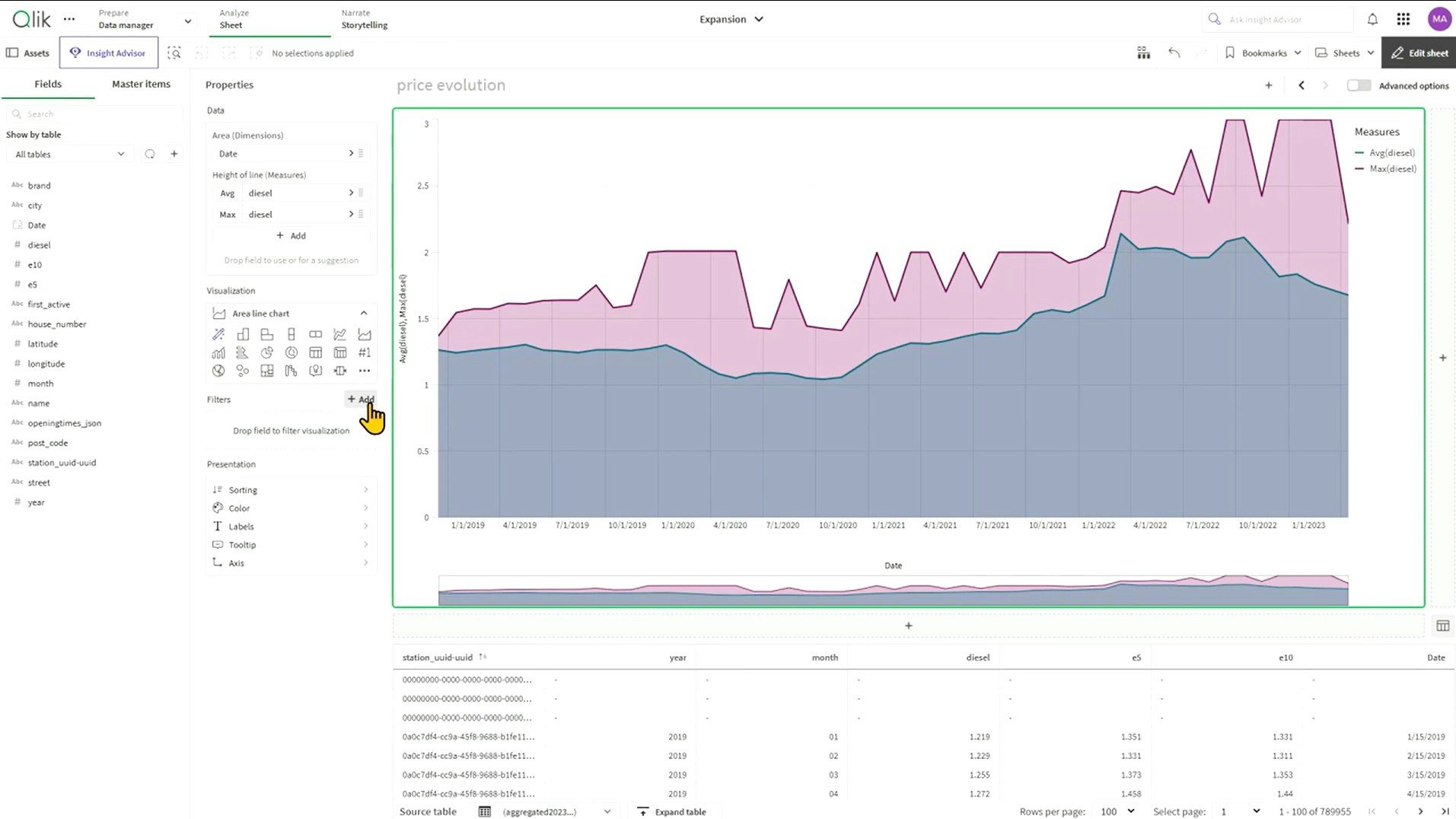Pick the pie chart visualization icon

tap(267, 352)
